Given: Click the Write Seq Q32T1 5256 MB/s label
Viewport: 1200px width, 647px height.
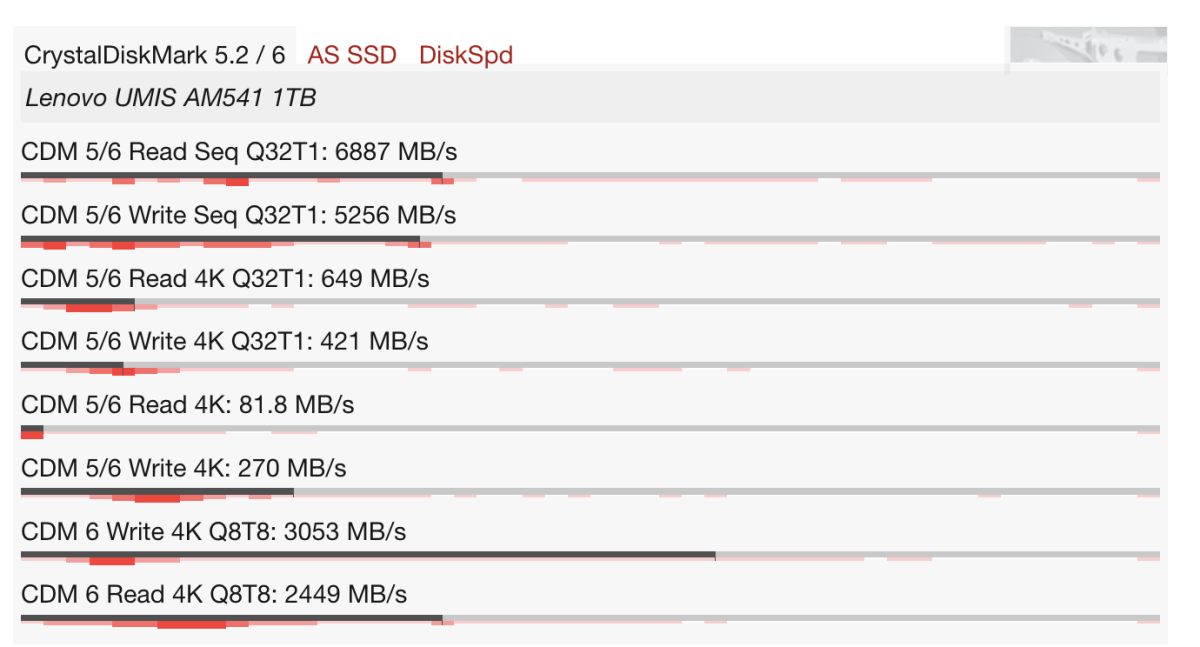Looking at the screenshot, I should (238, 215).
